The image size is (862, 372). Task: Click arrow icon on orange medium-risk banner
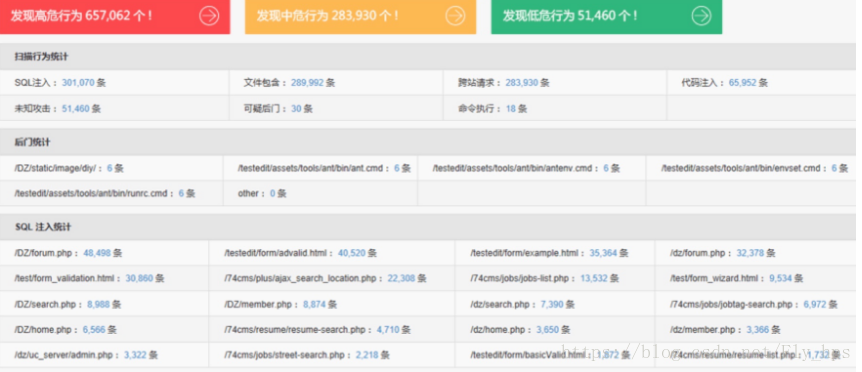[455, 16]
